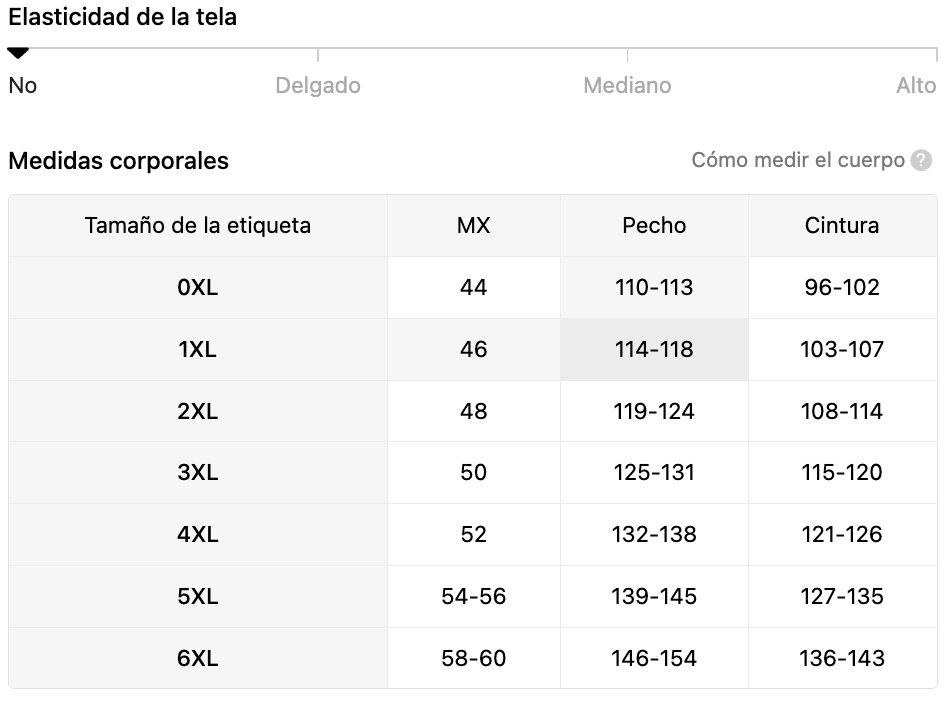The width and height of the screenshot is (952, 704).
Task: Select the 'Alto' elasticity level
Action: [x=916, y=86]
